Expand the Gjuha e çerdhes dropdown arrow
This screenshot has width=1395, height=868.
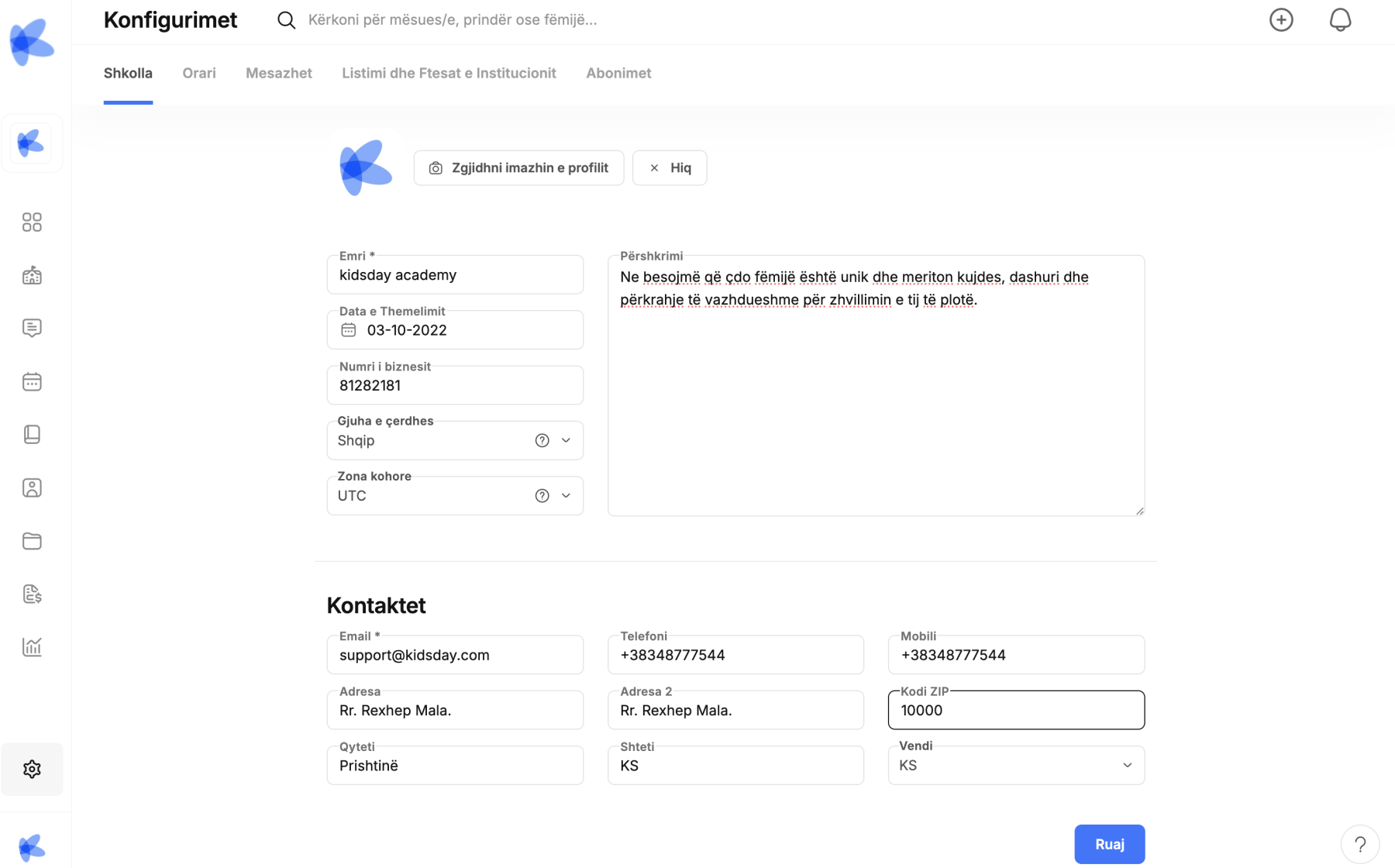(566, 440)
